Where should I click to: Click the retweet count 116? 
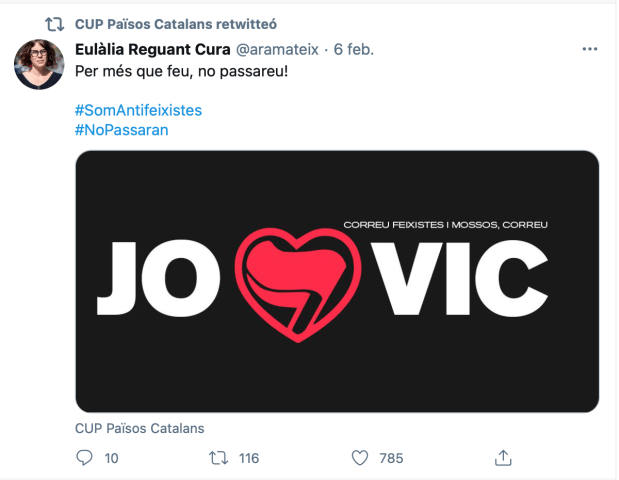pyautogui.click(x=249, y=458)
